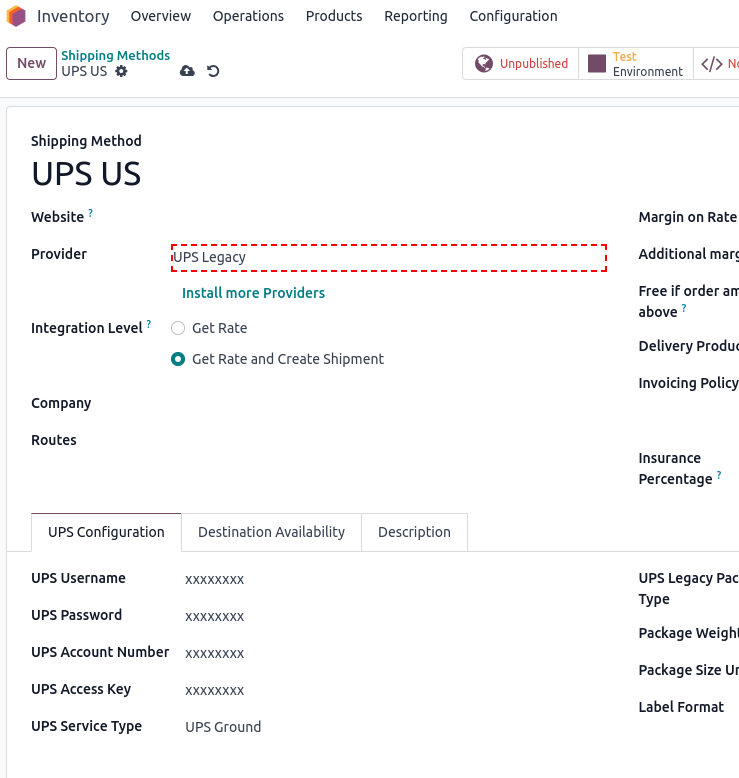Screen dimensions: 739x778
Task: Open the Configuration menu
Action: [513, 16]
